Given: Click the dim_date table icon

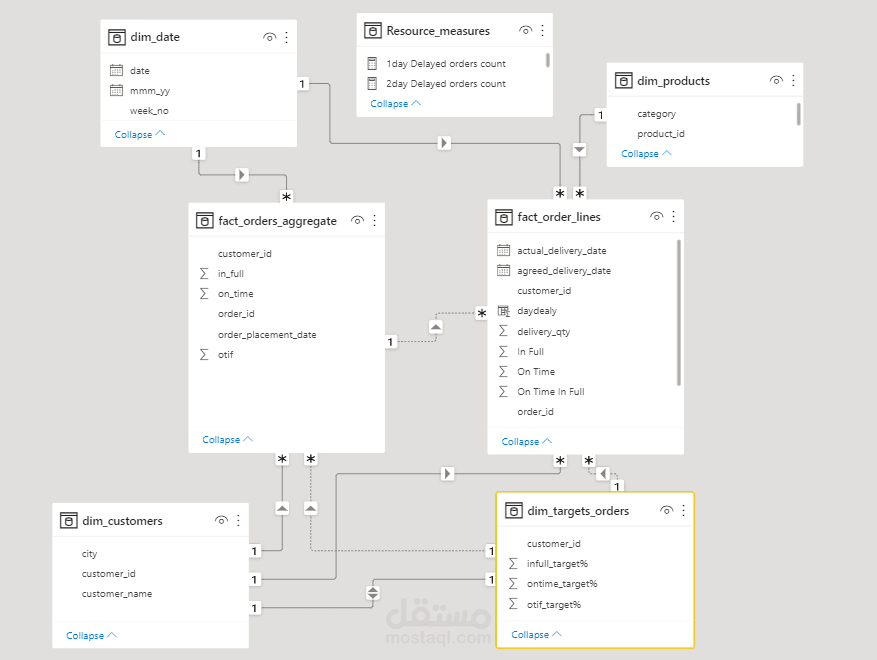Looking at the screenshot, I should (116, 37).
